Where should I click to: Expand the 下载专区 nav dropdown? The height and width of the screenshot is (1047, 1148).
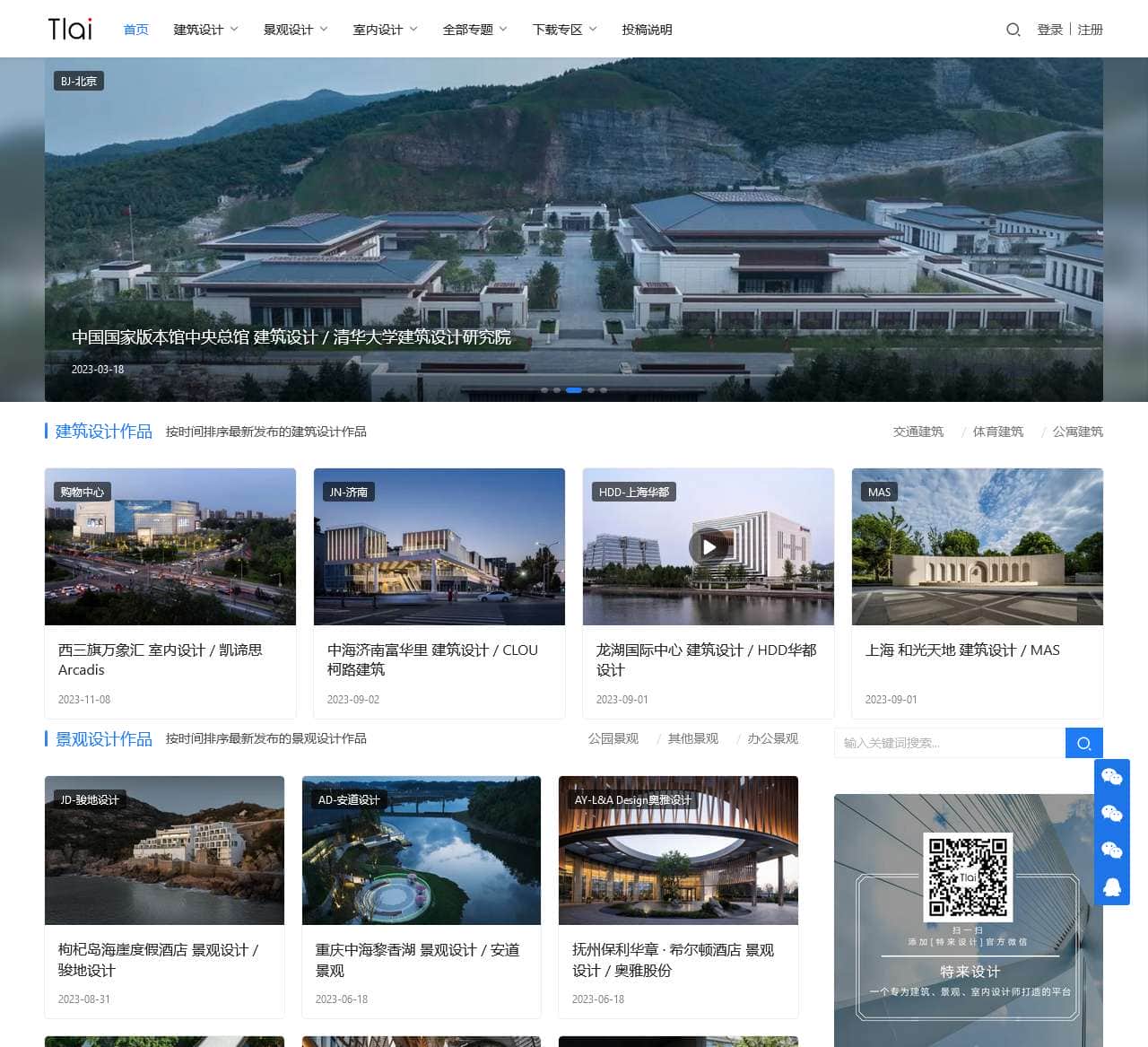coord(564,30)
